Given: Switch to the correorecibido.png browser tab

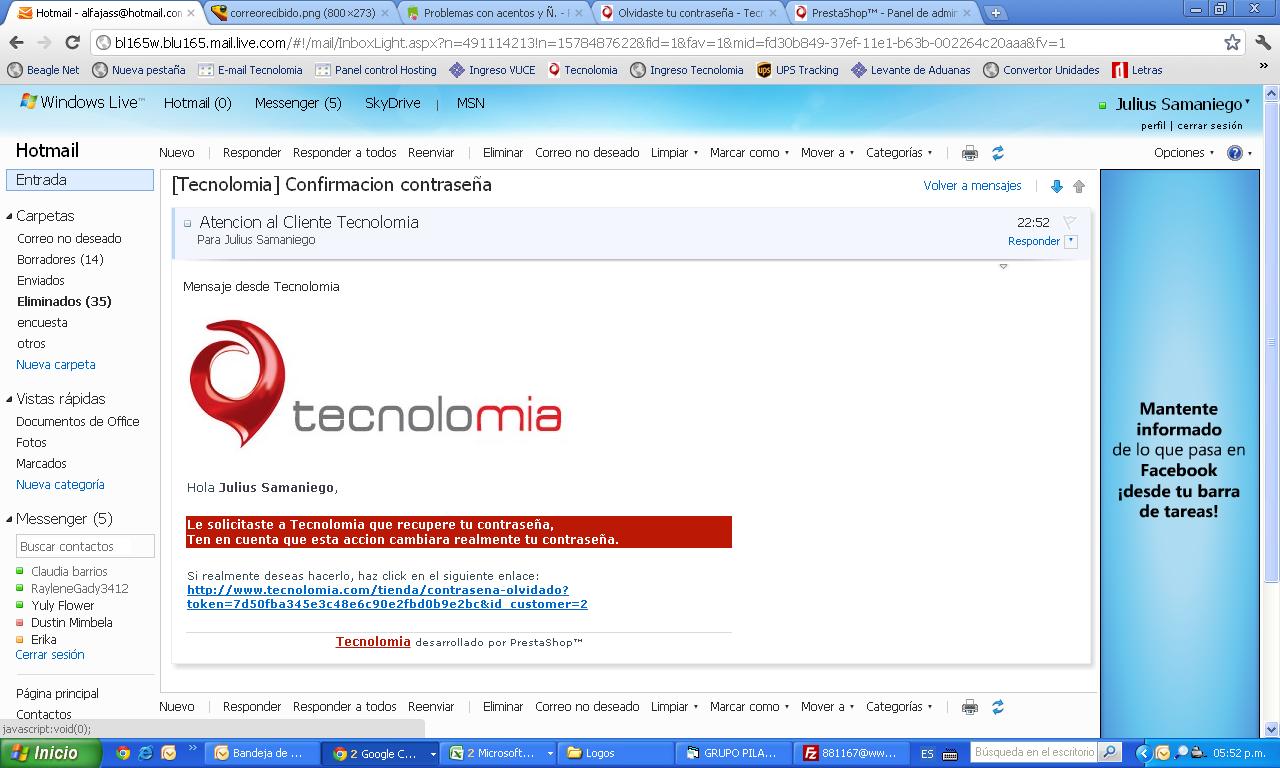Looking at the screenshot, I should [x=300, y=13].
